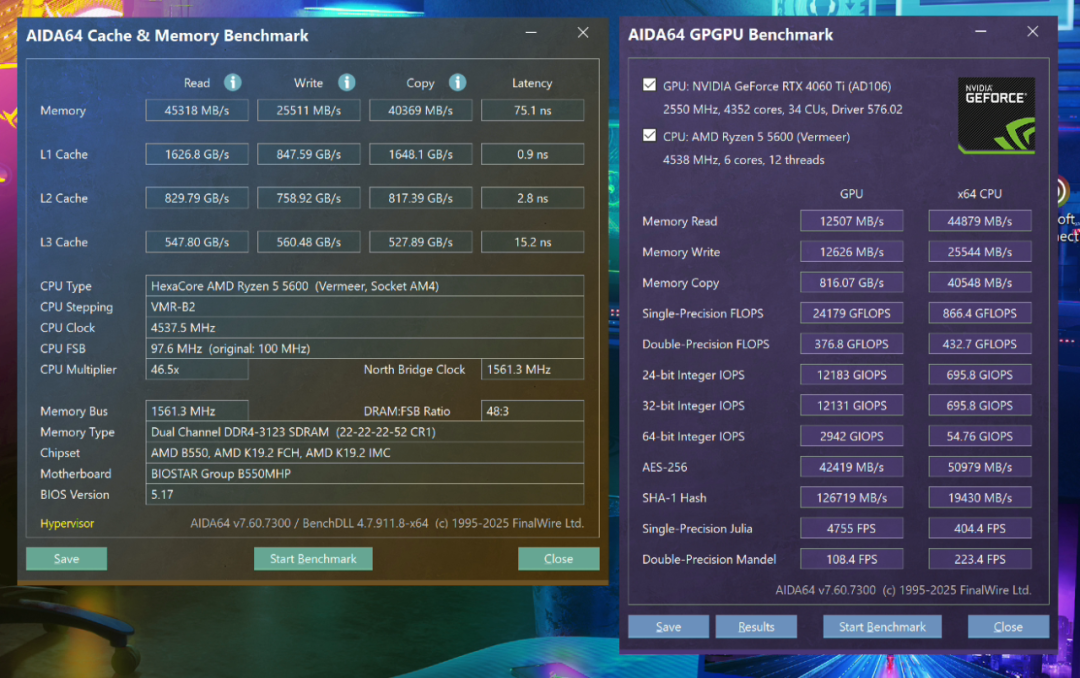Save the Cache & Memory Benchmark results

click(x=66, y=559)
